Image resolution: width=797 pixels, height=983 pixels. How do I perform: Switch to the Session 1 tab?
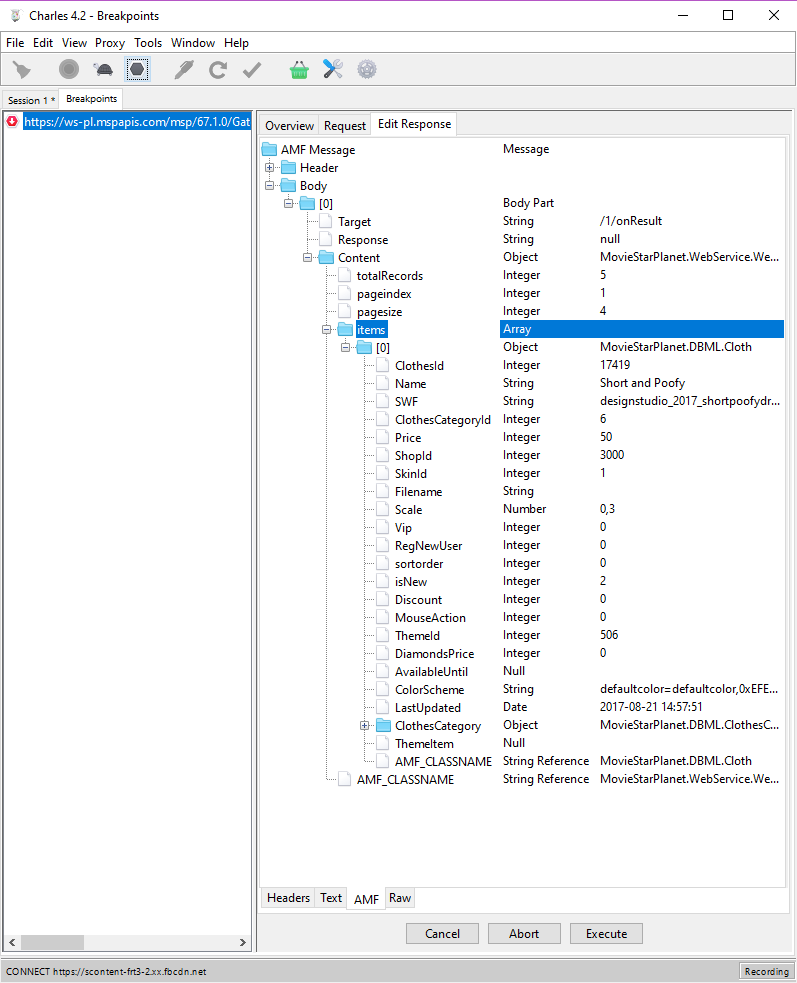[x=31, y=100]
